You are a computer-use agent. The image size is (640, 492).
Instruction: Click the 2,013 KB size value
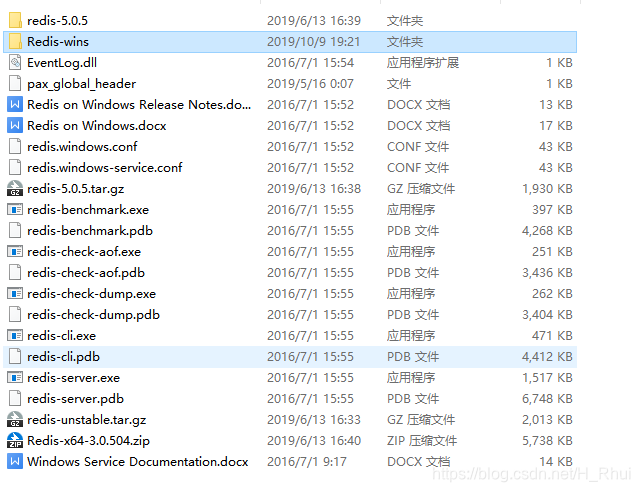pyautogui.click(x=547, y=419)
